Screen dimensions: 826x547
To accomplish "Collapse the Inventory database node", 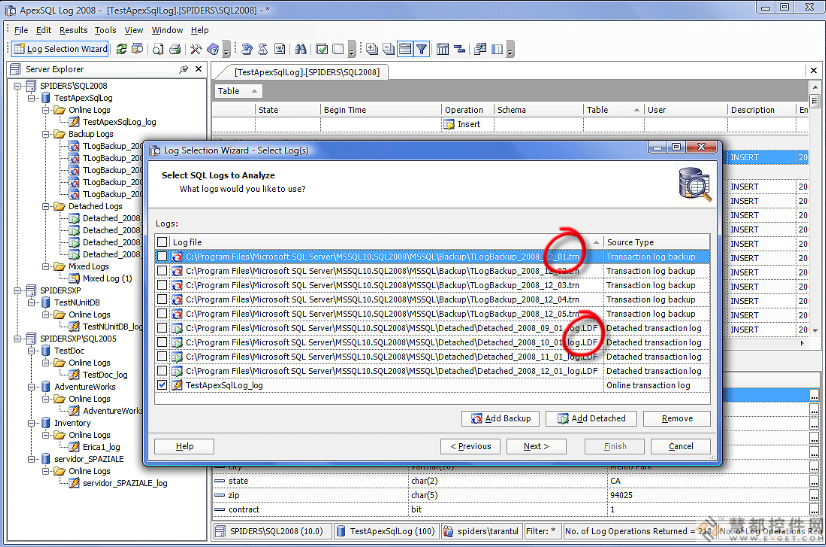I will [32, 423].
